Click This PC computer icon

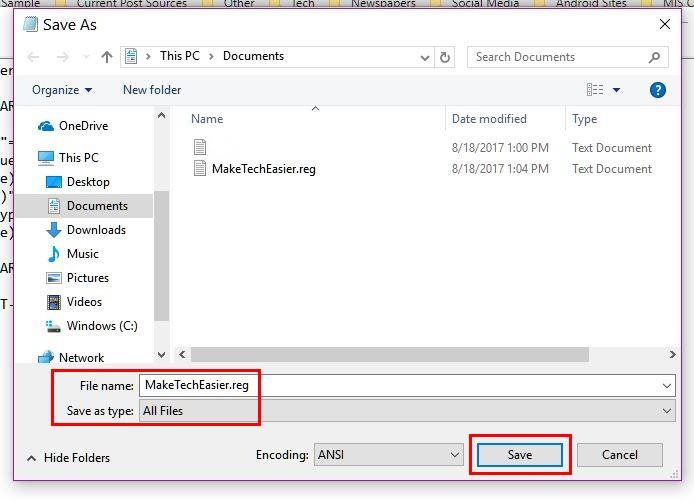click(x=46, y=158)
